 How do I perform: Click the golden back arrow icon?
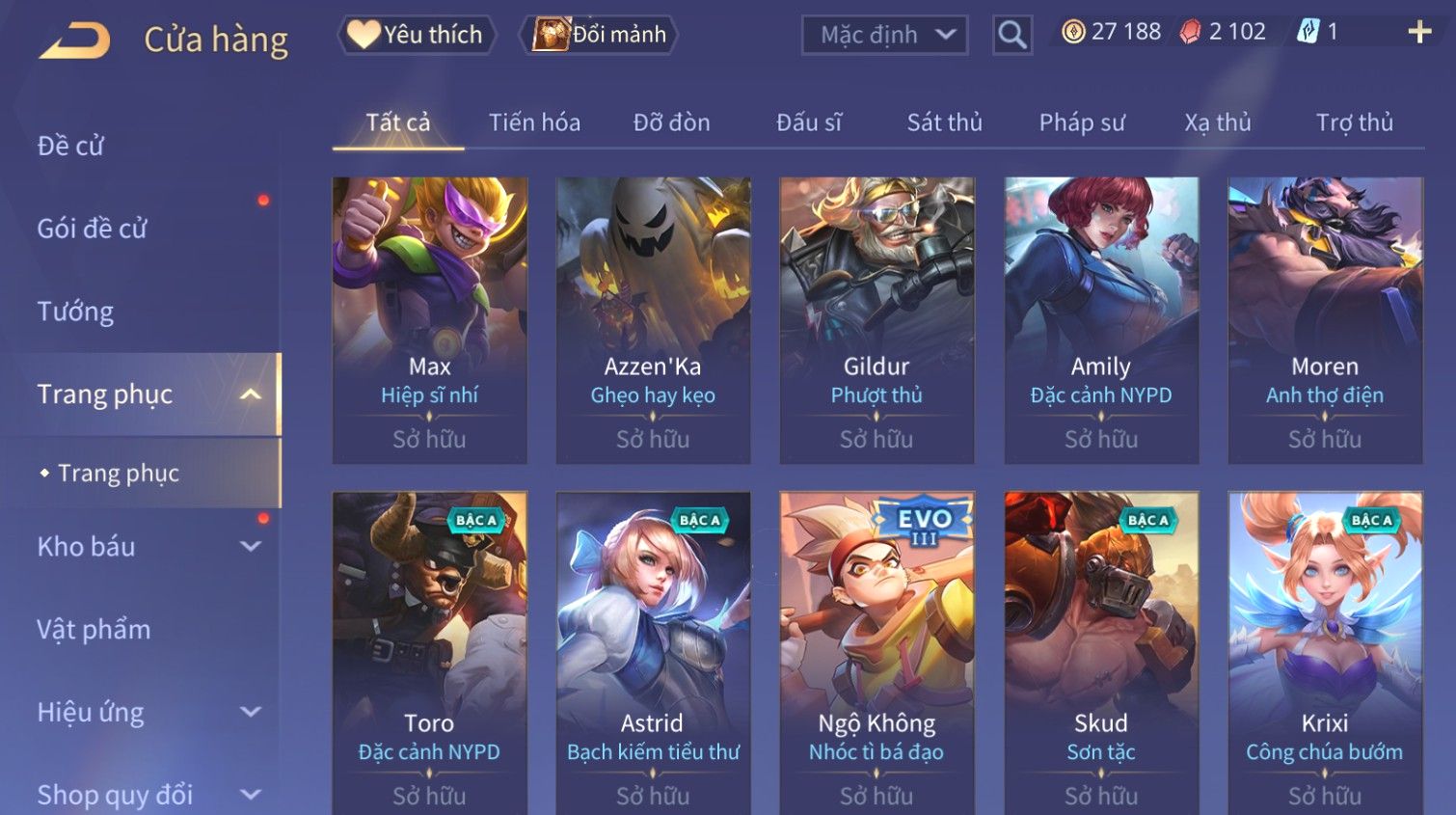pyautogui.click(x=75, y=41)
